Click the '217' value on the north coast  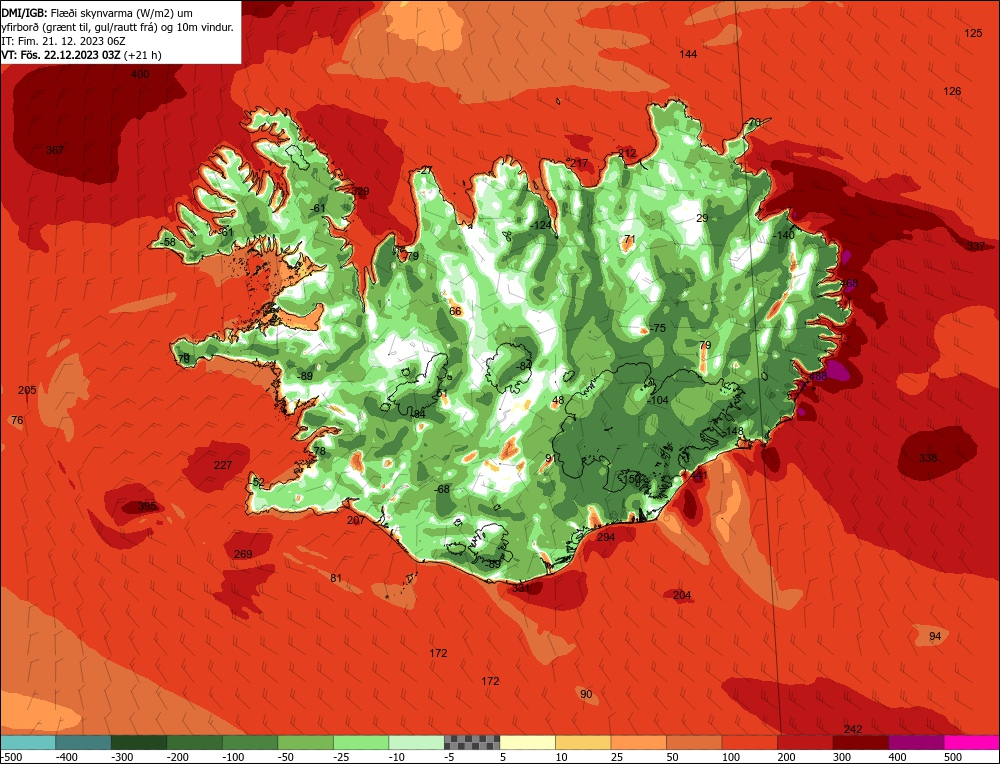coord(579,163)
